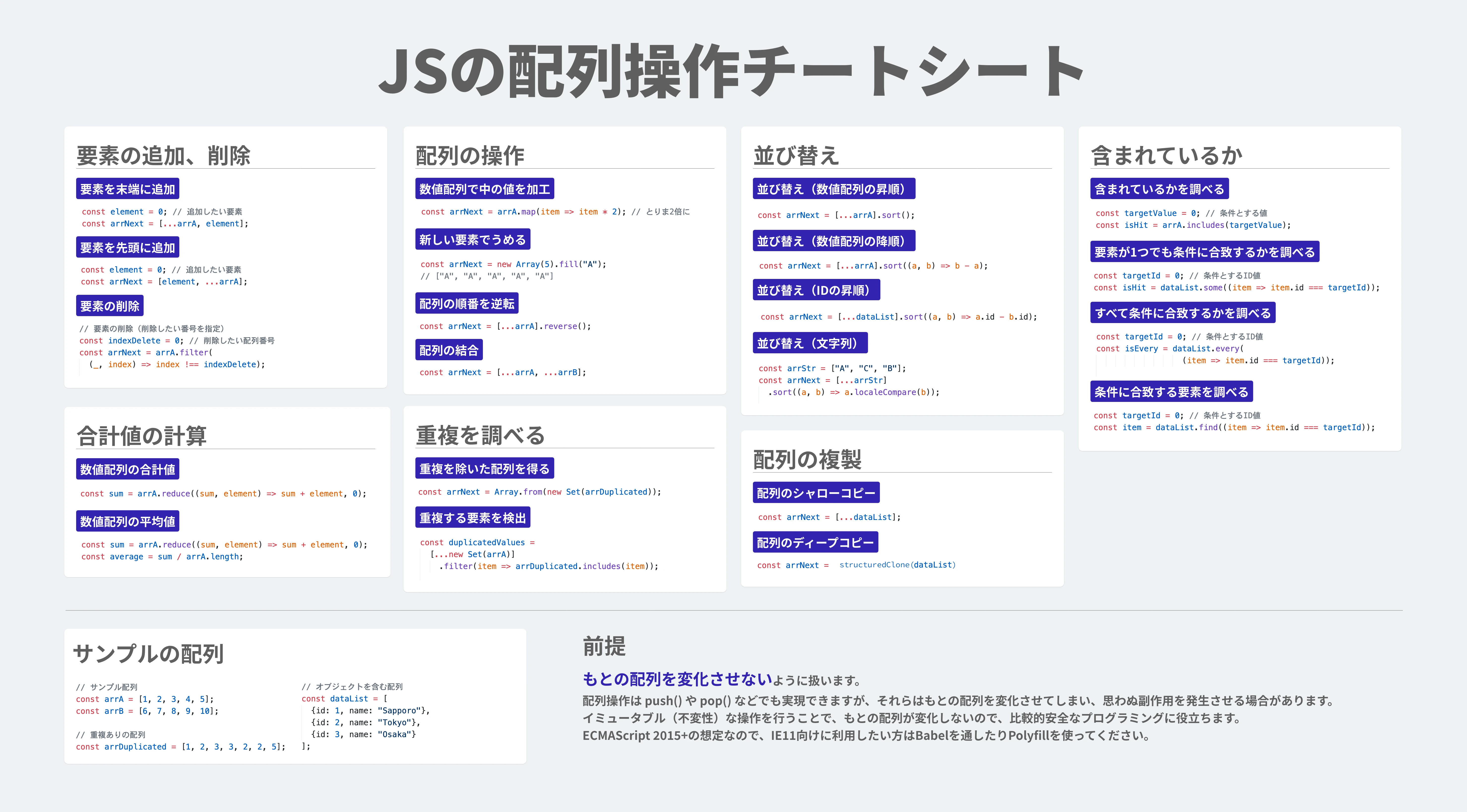1467x812 pixels.
Task: Click the code line Array.from(new Set(arrDuplicated));
Action: (540, 492)
